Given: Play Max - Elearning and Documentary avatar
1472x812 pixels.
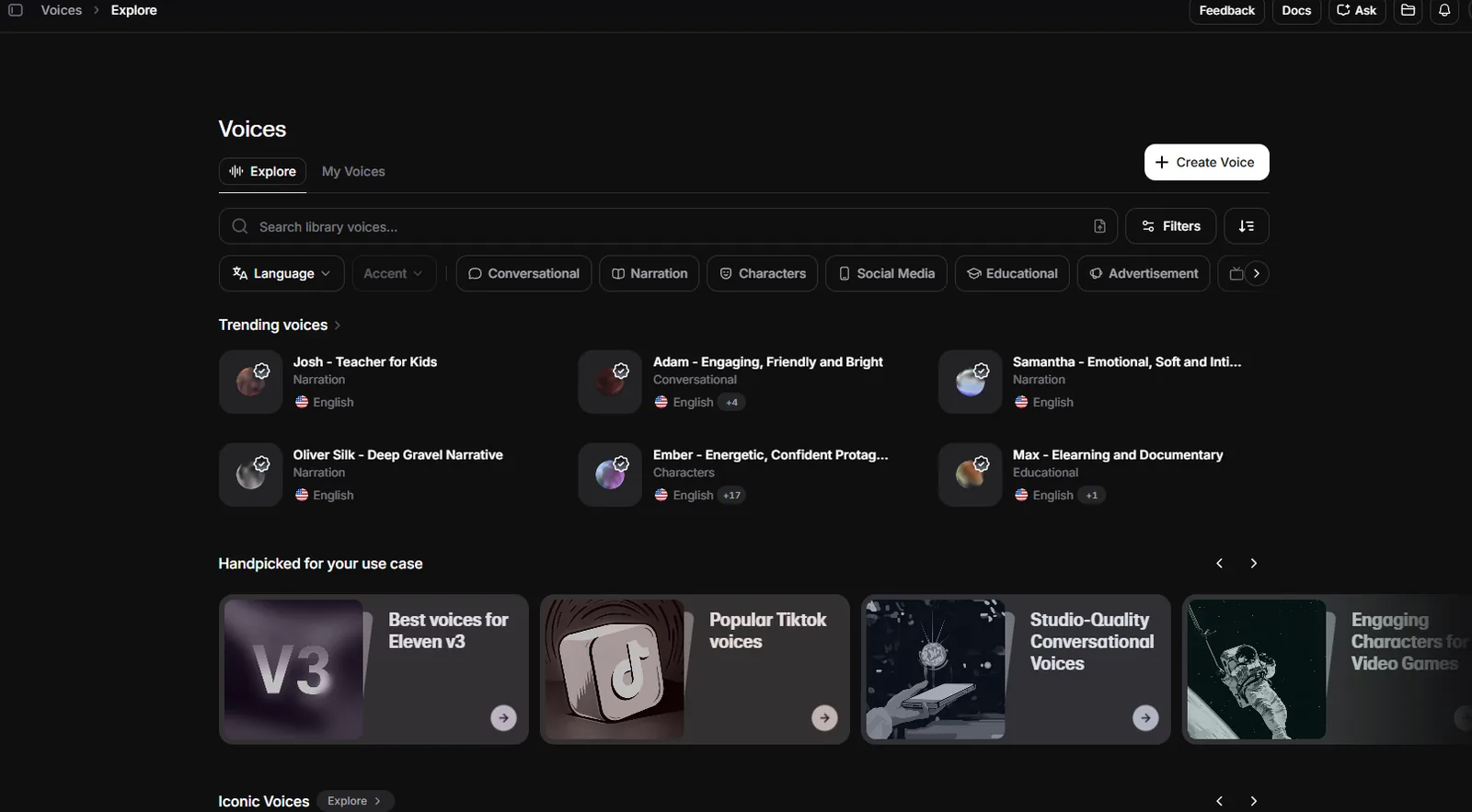Looking at the screenshot, I should [x=970, y=475].
